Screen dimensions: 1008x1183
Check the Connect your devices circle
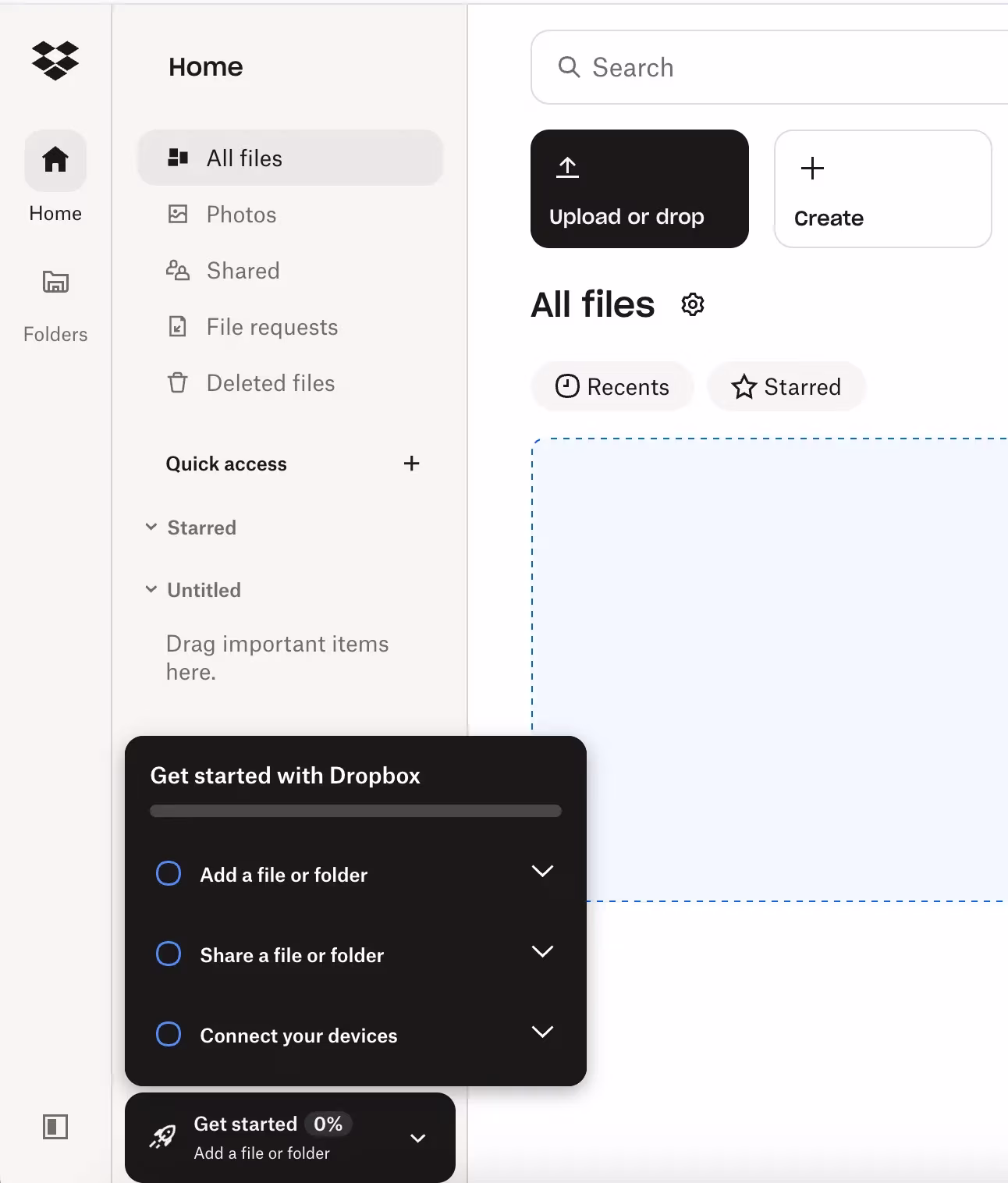pos(168,1034)
